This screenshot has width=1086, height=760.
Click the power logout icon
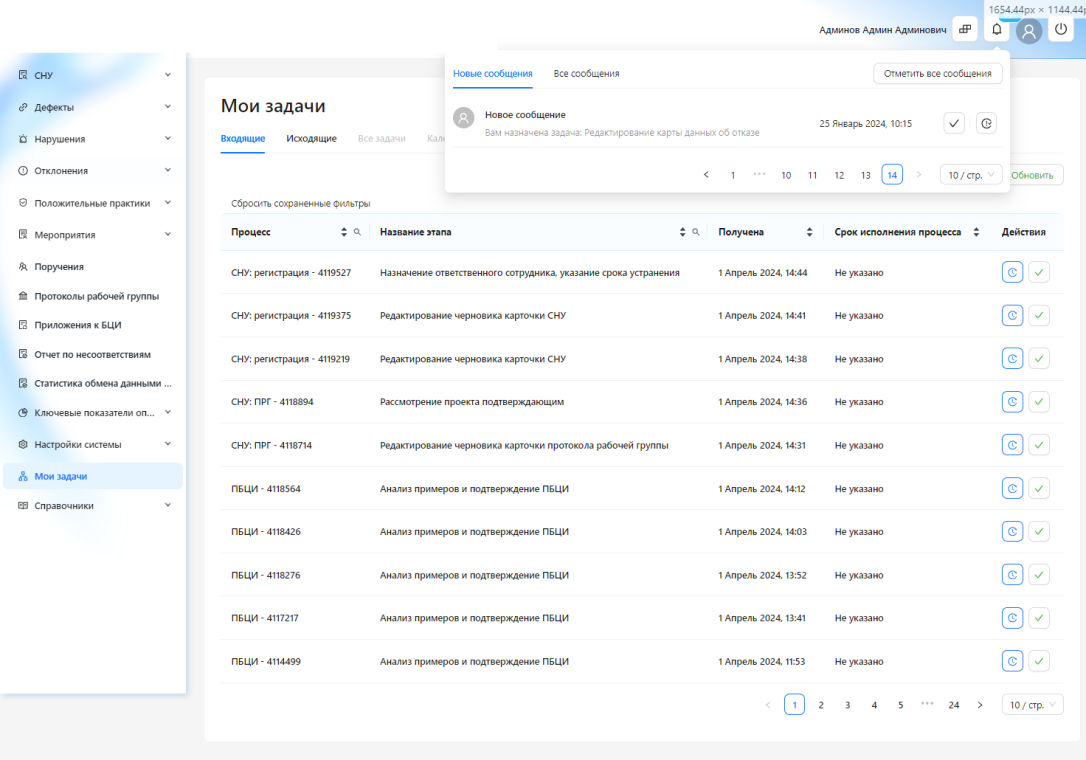tap(1061, 30)
